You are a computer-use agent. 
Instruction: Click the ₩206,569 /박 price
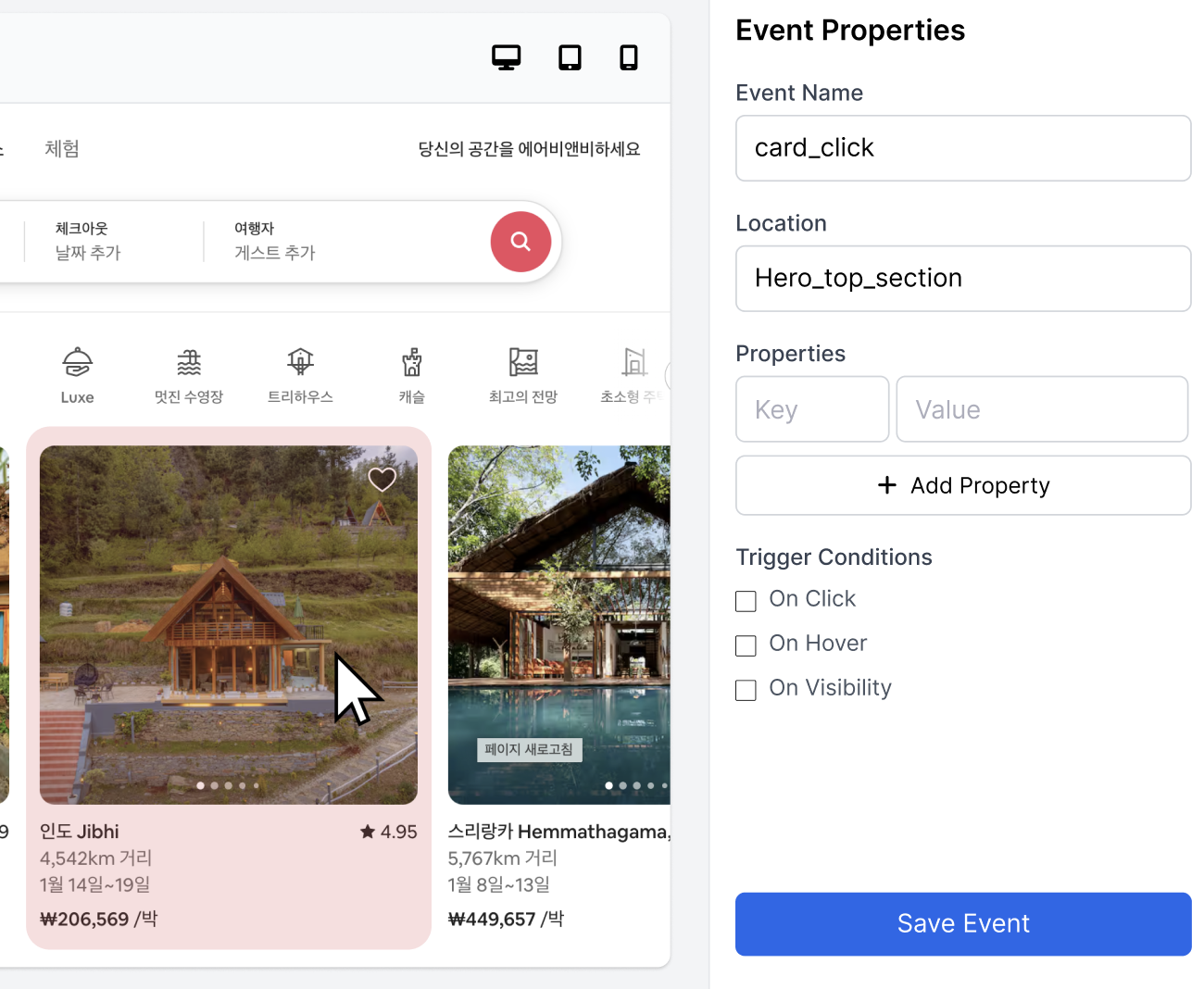(98, 919)
